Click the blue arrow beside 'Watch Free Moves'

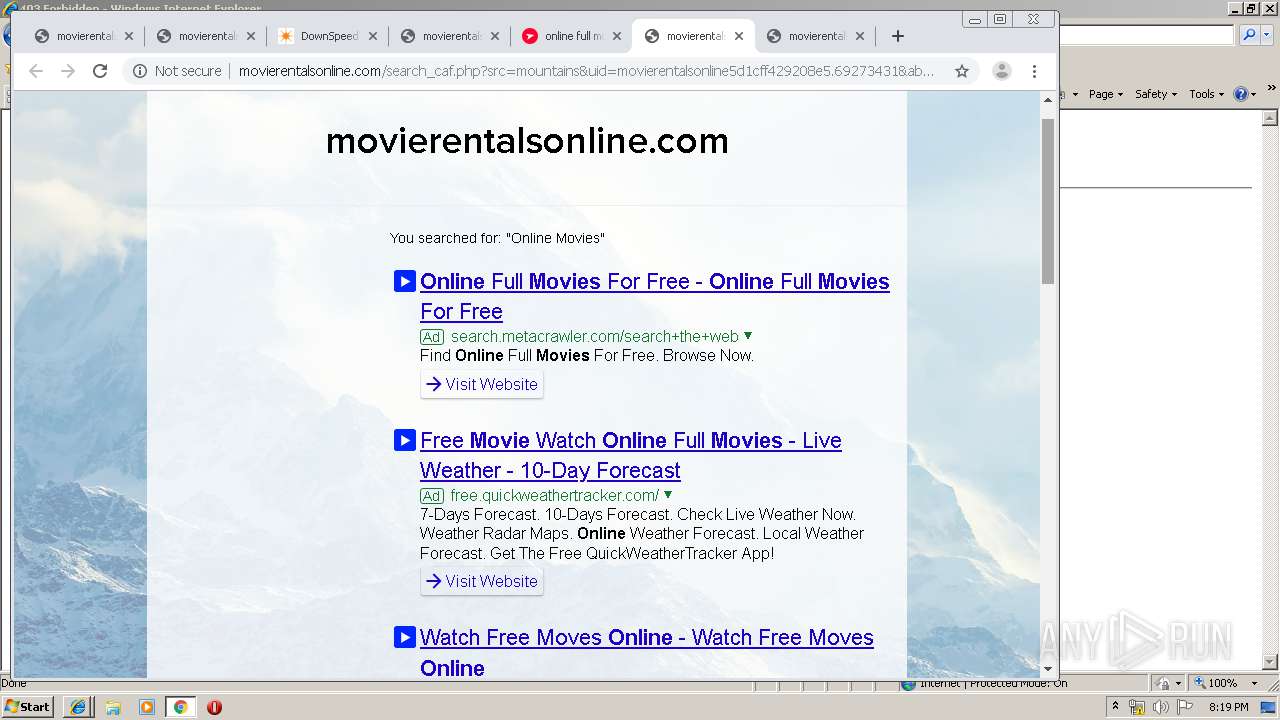coord(404,637)
